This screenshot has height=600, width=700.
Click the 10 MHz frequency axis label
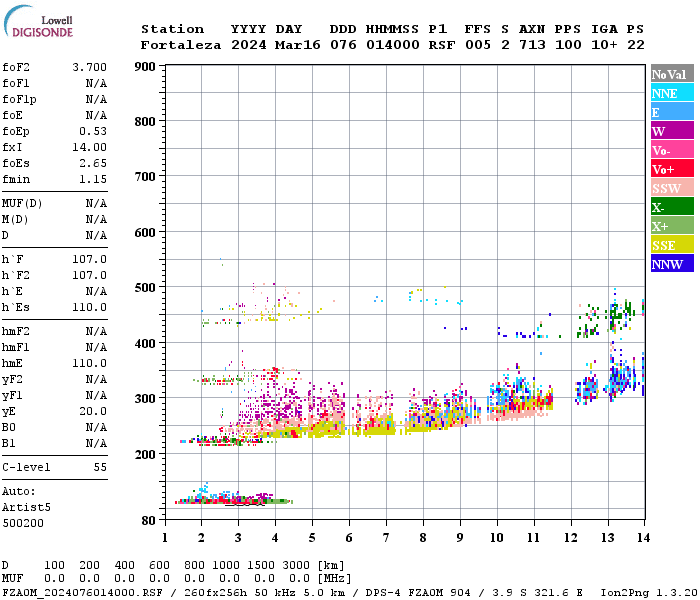[497, 538]
